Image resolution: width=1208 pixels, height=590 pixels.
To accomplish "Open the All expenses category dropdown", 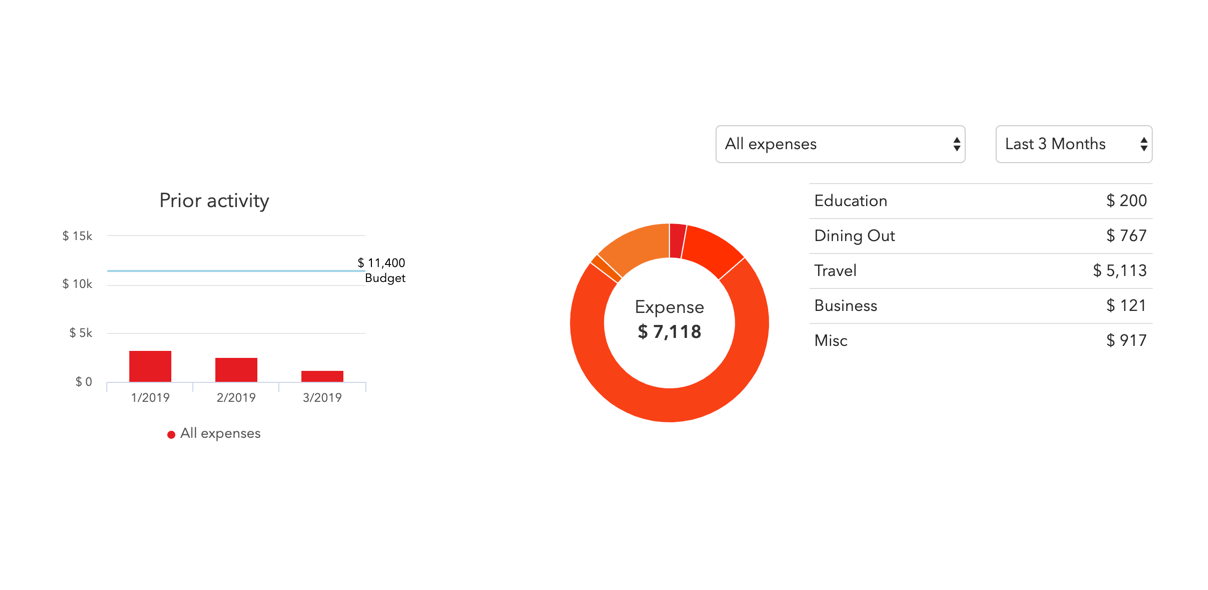I will tap(840, 144).
